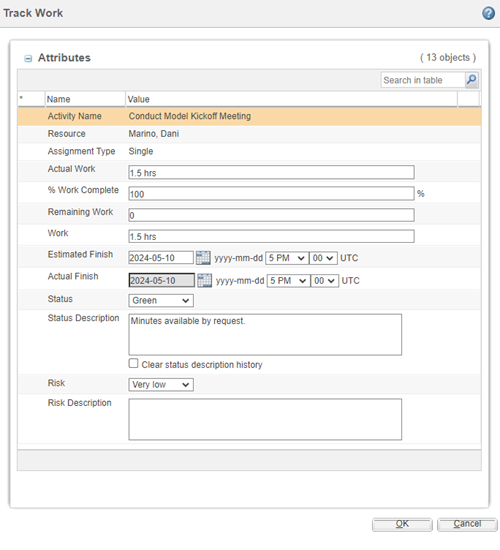Click the Risk Description text area

click(265, 419)
